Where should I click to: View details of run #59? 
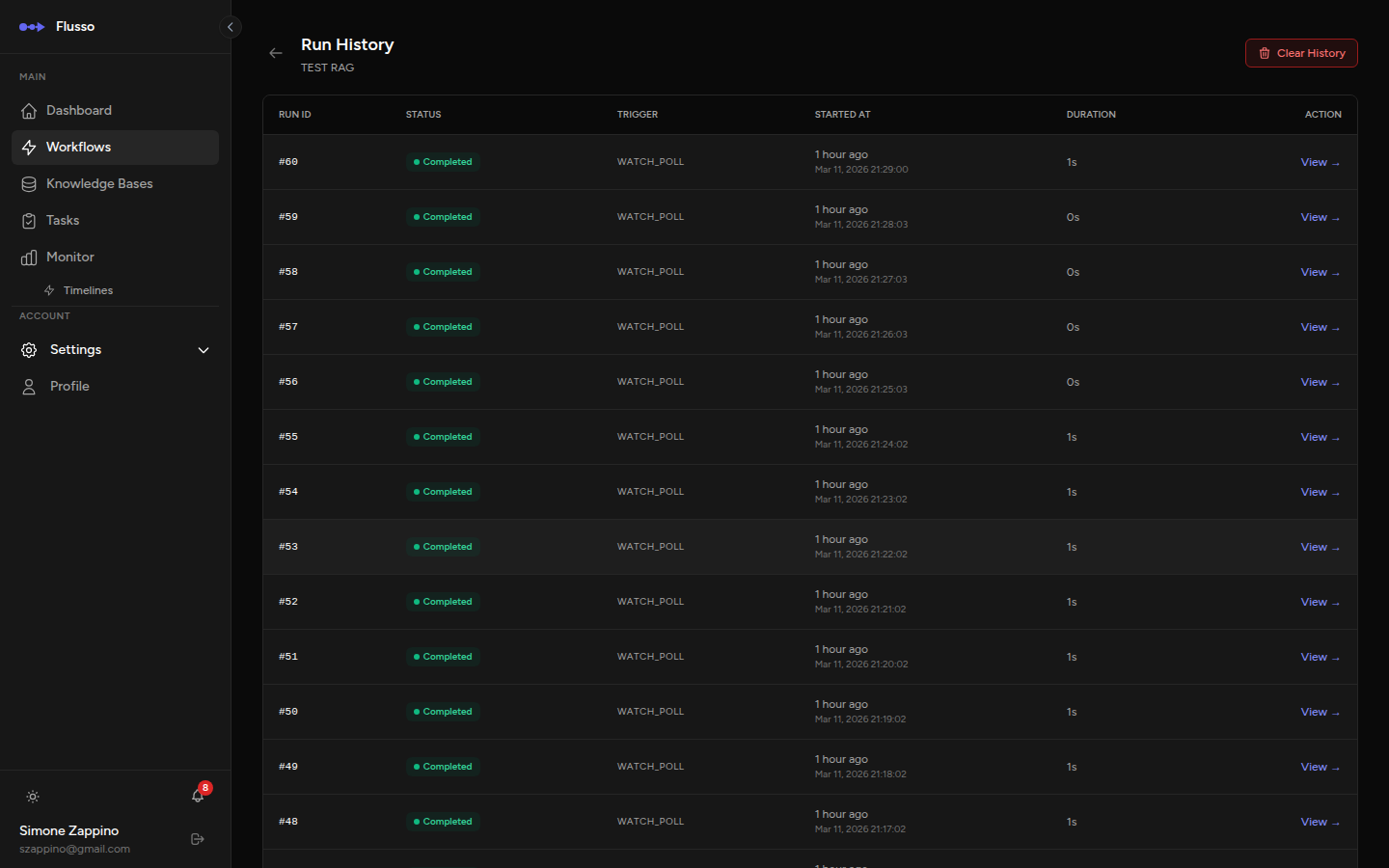[x=1320, y=217]
